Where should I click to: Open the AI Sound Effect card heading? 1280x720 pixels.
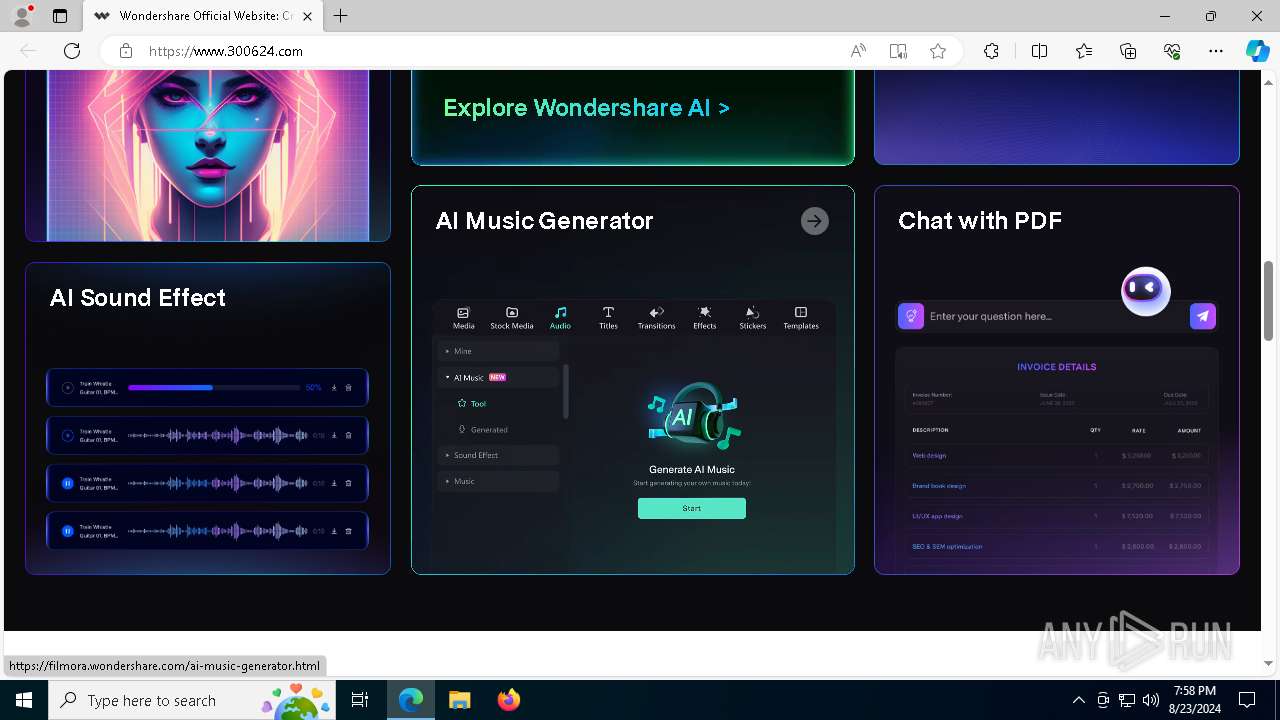[x=138, y=298]
